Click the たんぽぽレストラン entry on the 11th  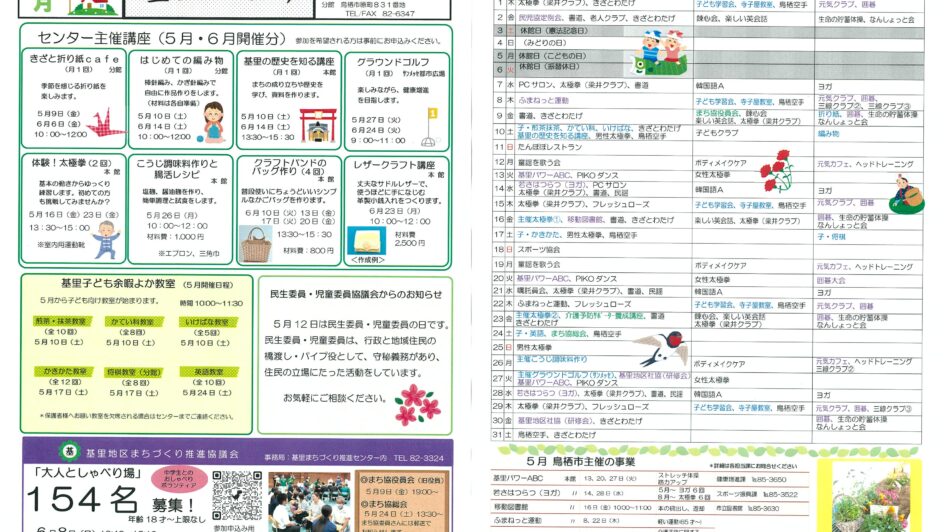[549, 147]
